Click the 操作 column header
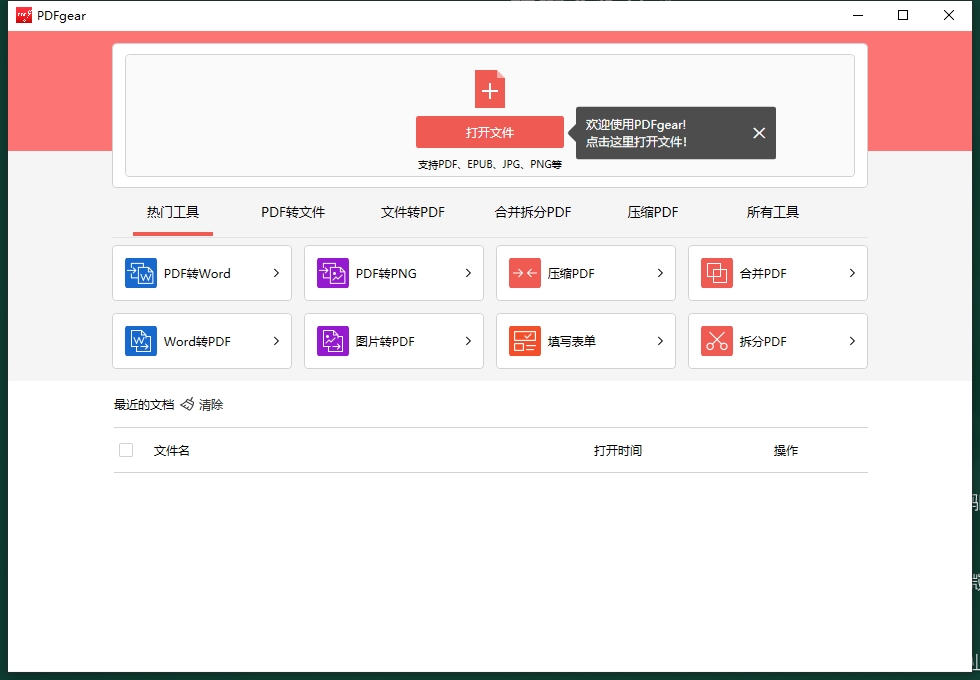The image size is (980, 680). [x=786, y=451]
